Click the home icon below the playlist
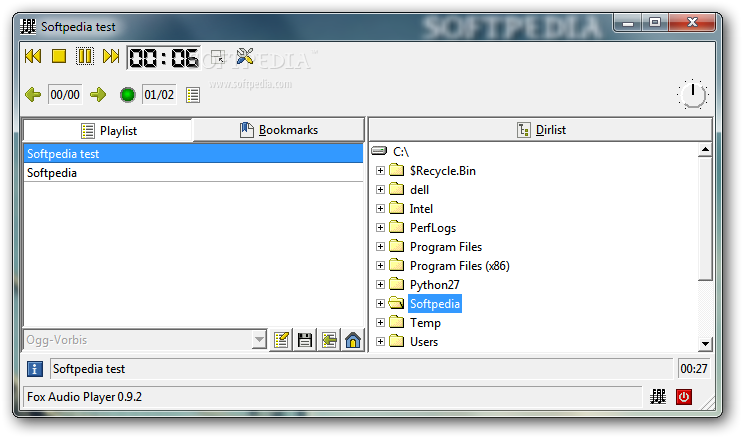This screenshot has height=438, width=743. coord(353,340)
